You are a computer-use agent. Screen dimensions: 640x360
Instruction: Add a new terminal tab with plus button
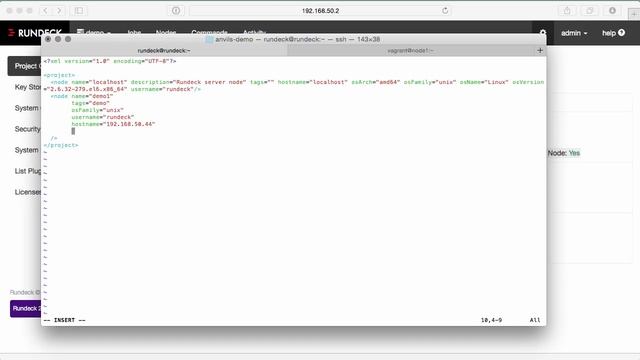(x=540, y=51)
